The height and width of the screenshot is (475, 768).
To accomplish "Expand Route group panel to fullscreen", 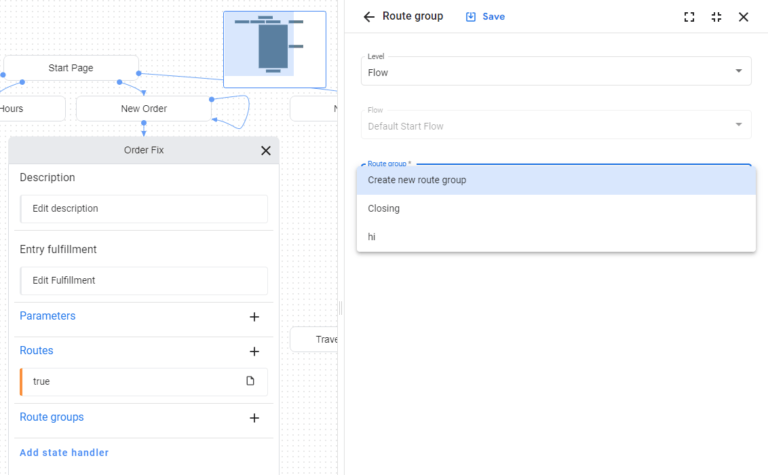I will pos(689,17).
